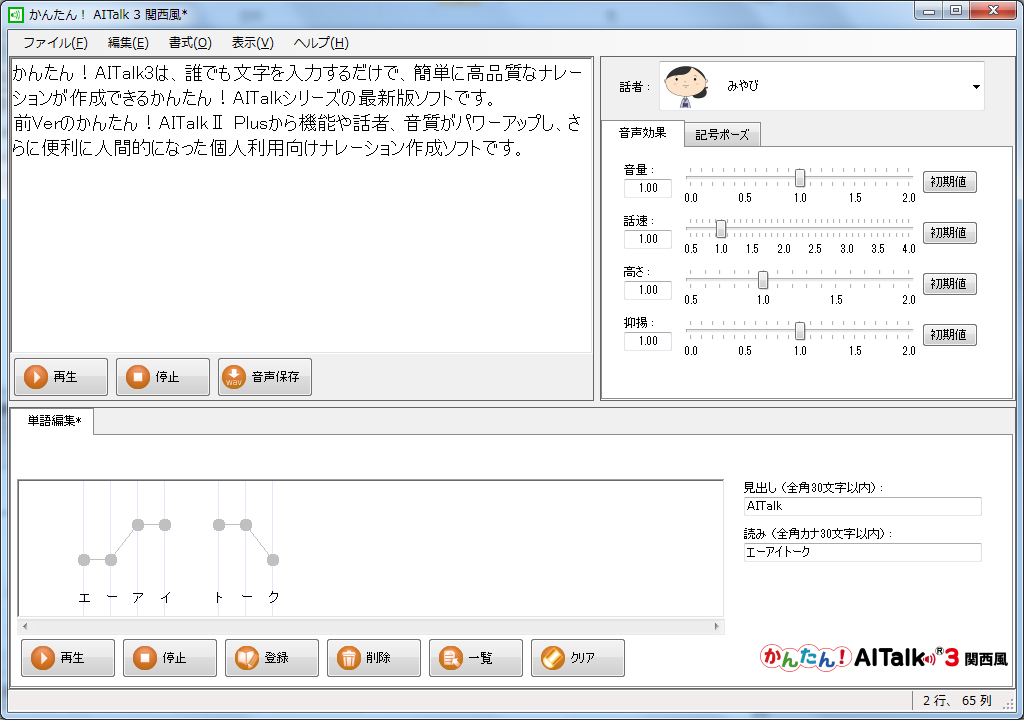Click the book icon on the 登録 button

tap(247, 658)
